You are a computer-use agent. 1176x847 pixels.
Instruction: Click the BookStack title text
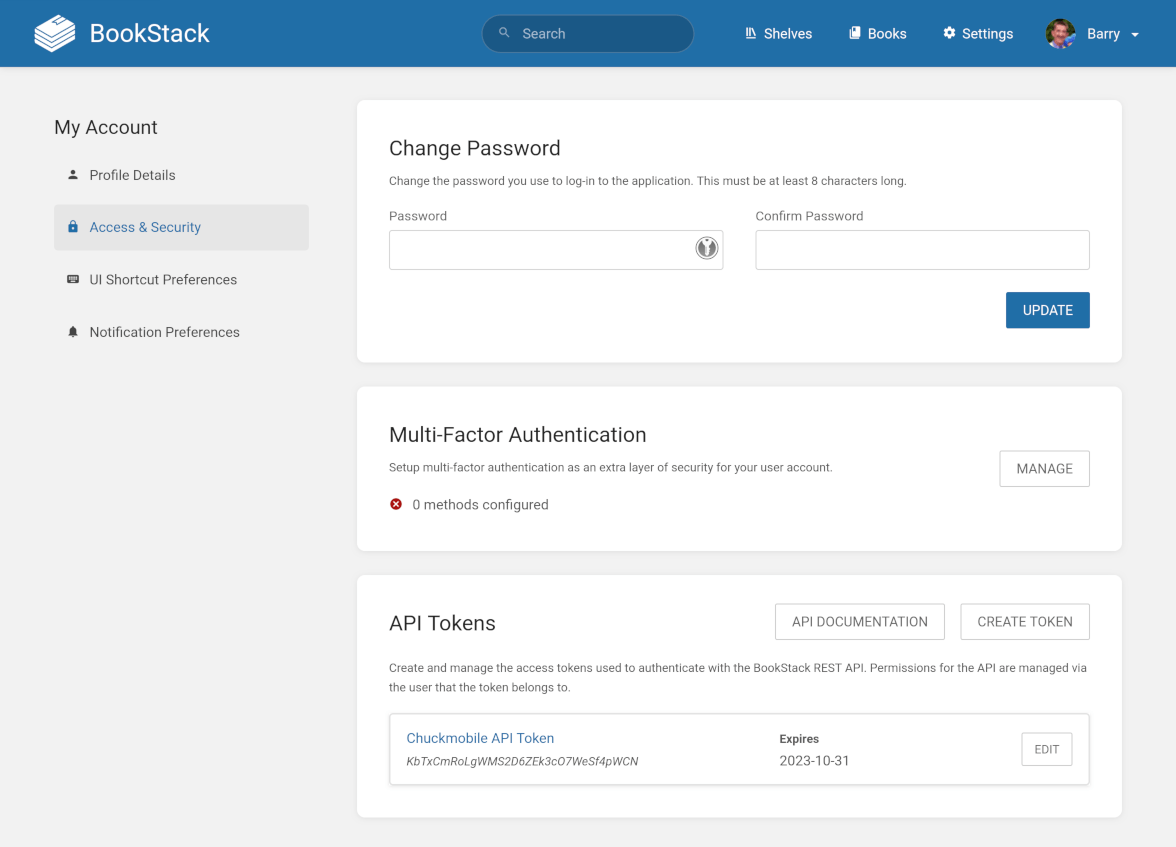pyautogui.click(x=149, y=34)
